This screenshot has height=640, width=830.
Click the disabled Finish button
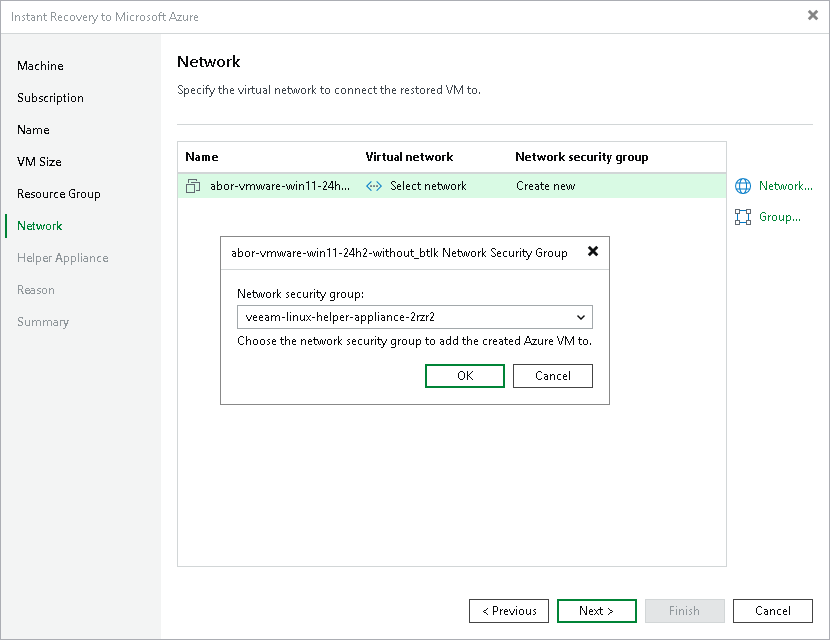pos(684,611)
